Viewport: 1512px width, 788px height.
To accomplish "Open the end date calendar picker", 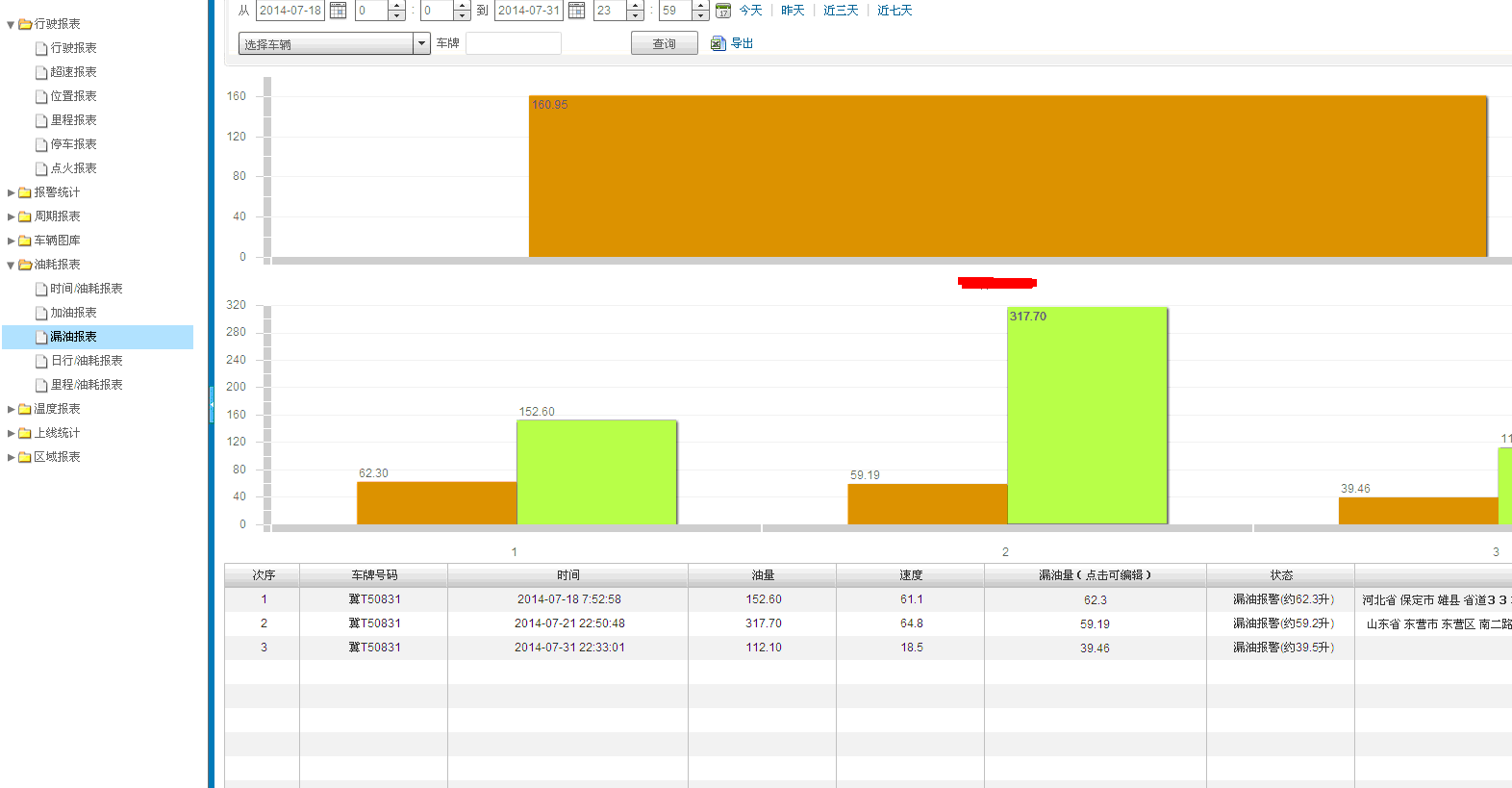I will (577, 11).
